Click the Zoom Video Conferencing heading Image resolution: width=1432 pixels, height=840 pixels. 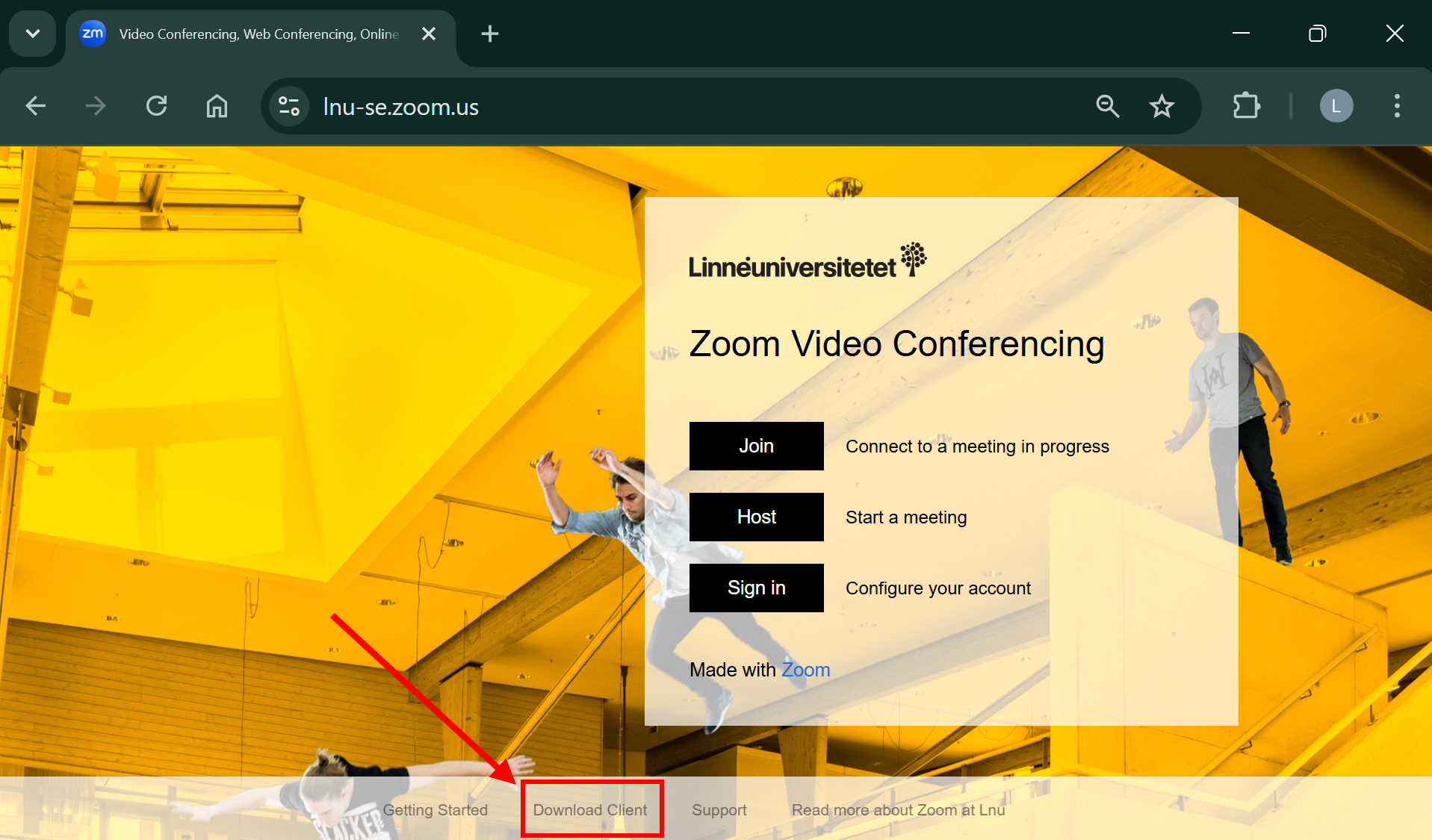click(x=896, y=344)
